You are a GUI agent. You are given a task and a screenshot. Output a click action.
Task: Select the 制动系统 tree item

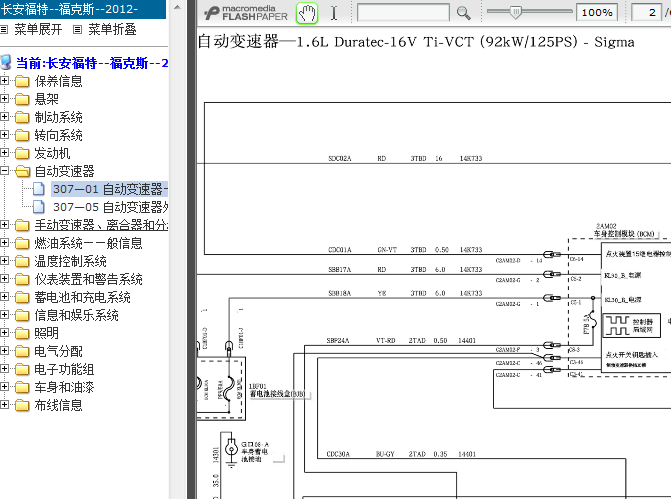click(59, 117)
